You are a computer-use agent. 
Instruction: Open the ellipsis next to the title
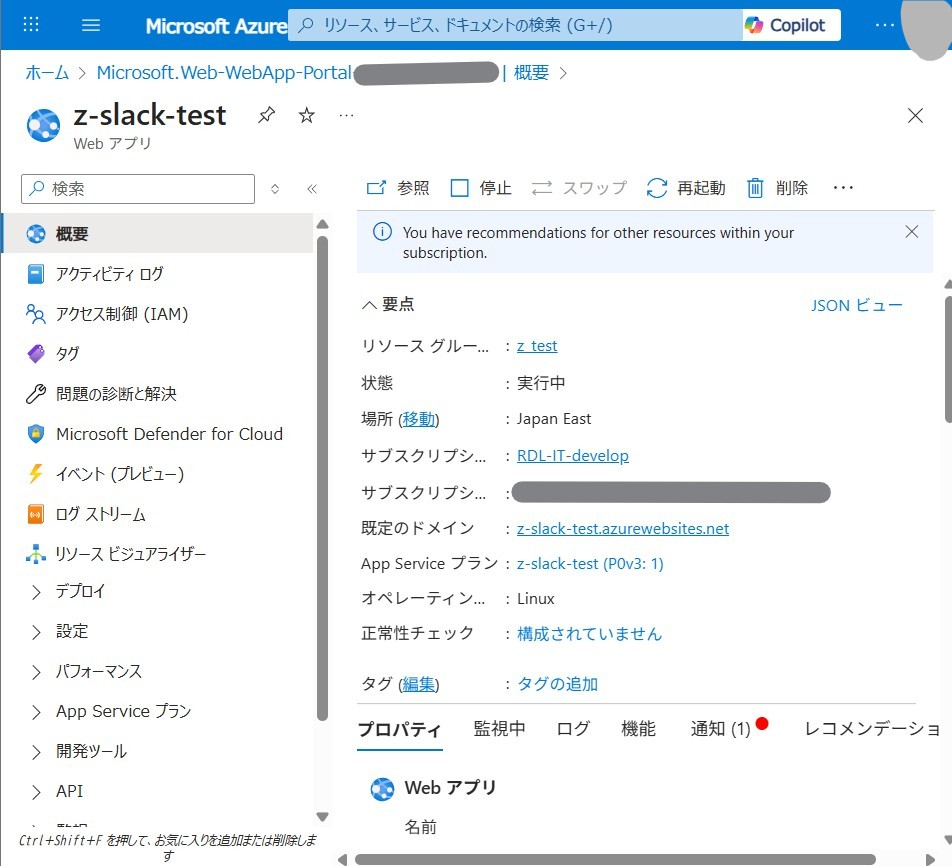click(347, 115)
